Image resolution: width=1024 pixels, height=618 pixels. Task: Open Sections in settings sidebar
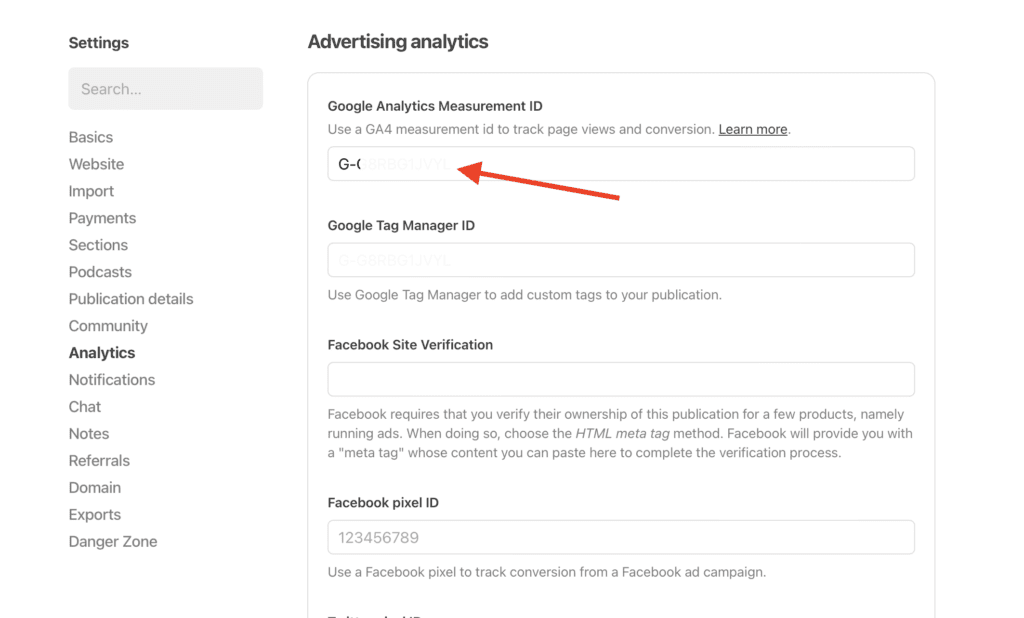click(x=98, y=245)
